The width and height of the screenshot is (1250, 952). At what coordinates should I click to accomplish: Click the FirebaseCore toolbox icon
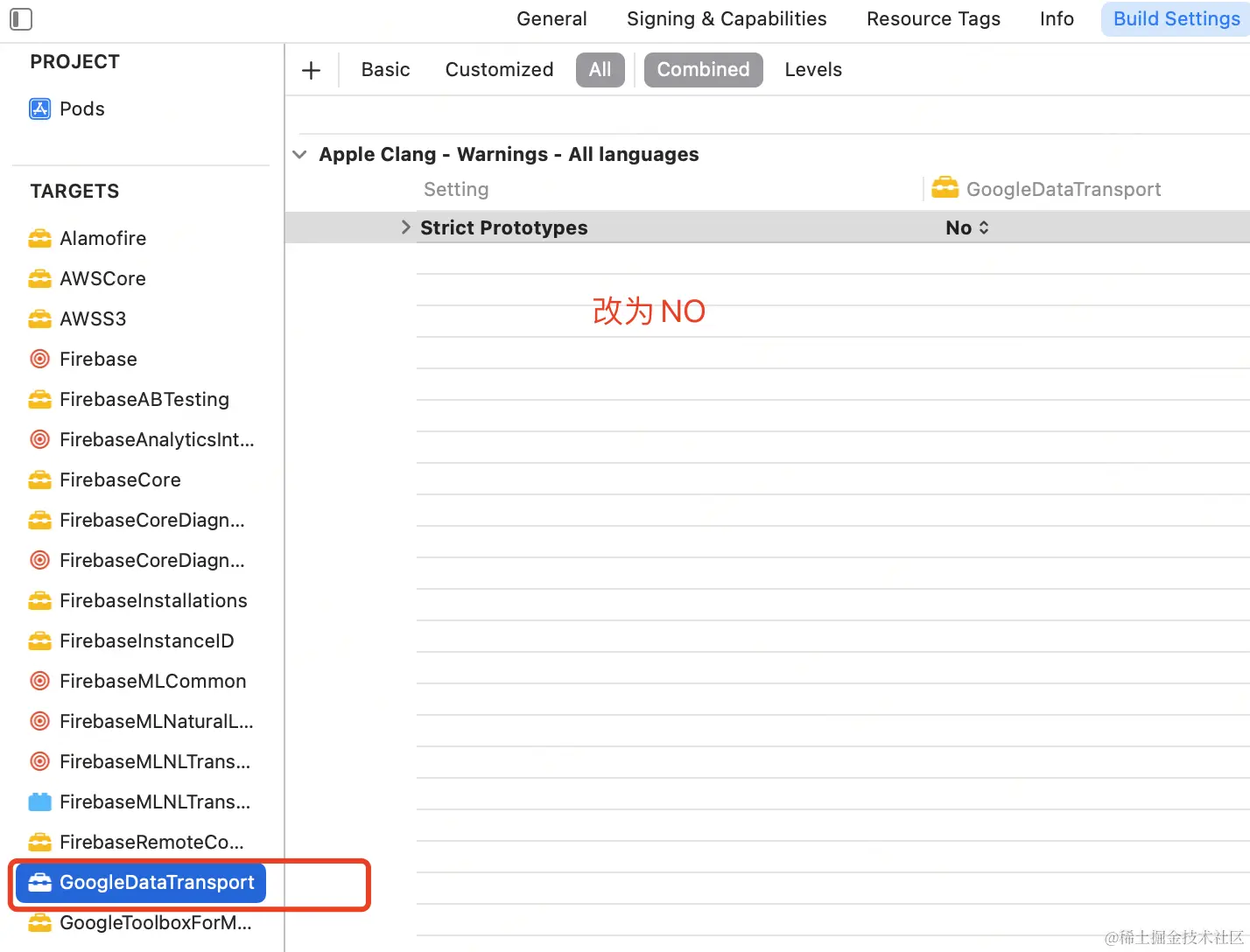[x=40, y=479]
